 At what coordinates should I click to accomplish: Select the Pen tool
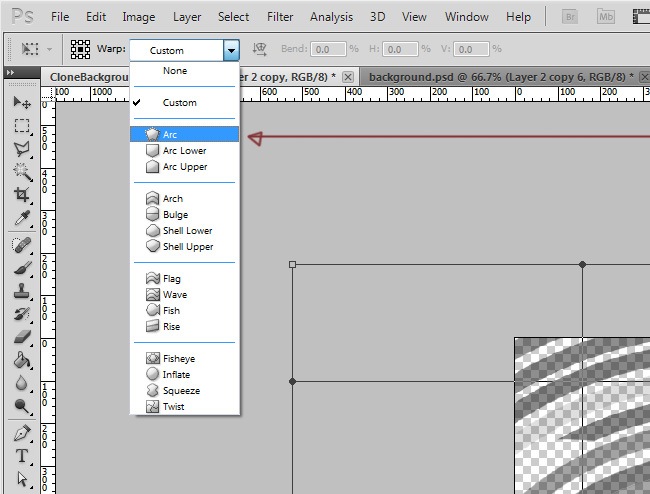(21, 434)
